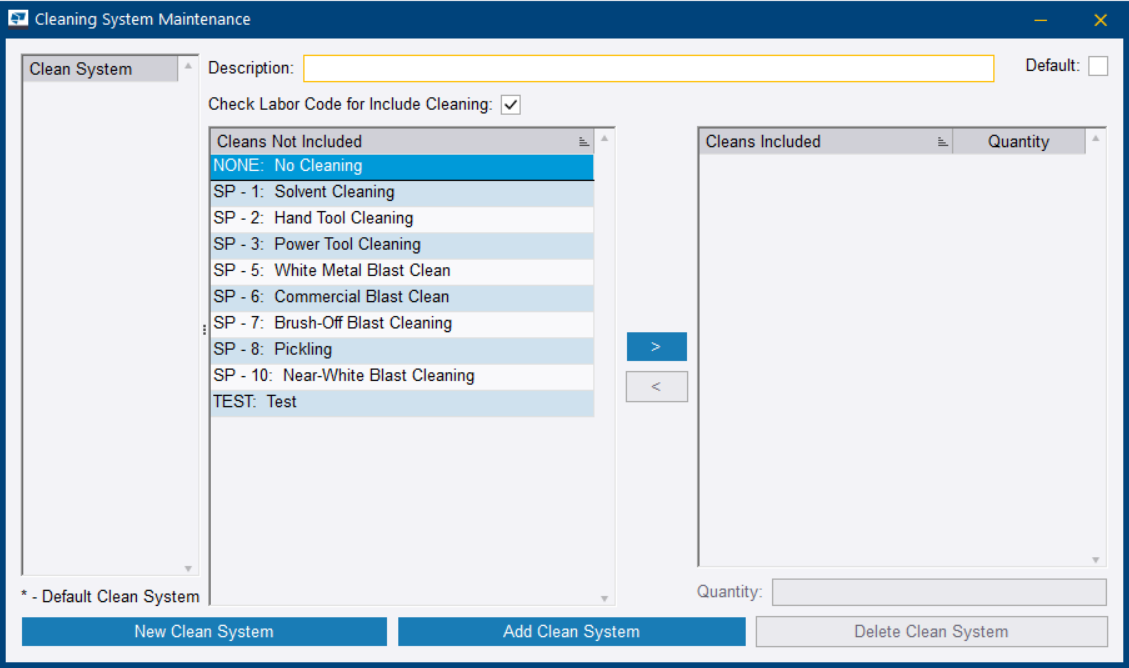Click the Add Clean System button

pyautogui.click(x=571, y=631)
